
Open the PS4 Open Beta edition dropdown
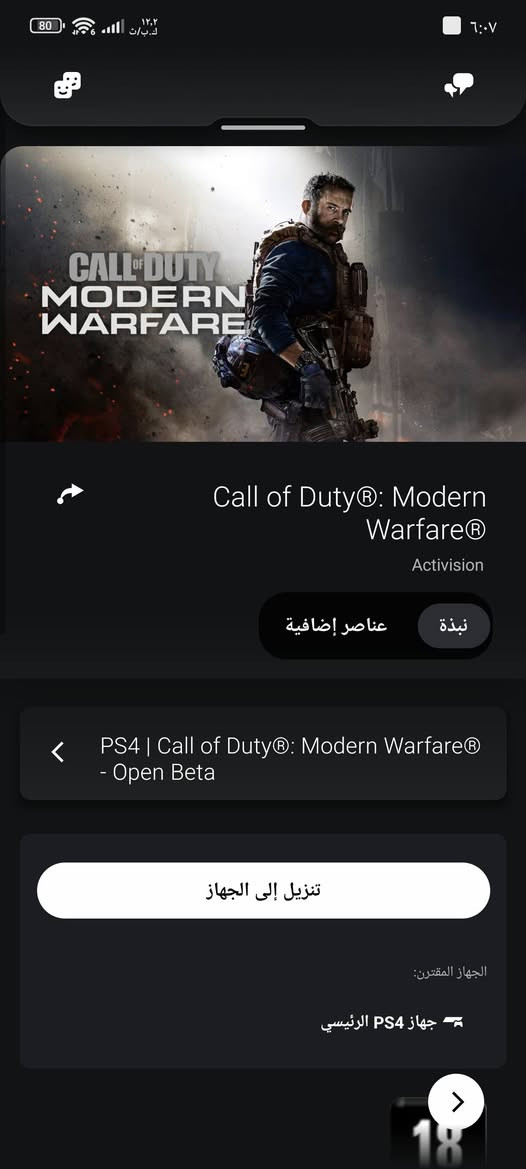click(x=263, y=753)
